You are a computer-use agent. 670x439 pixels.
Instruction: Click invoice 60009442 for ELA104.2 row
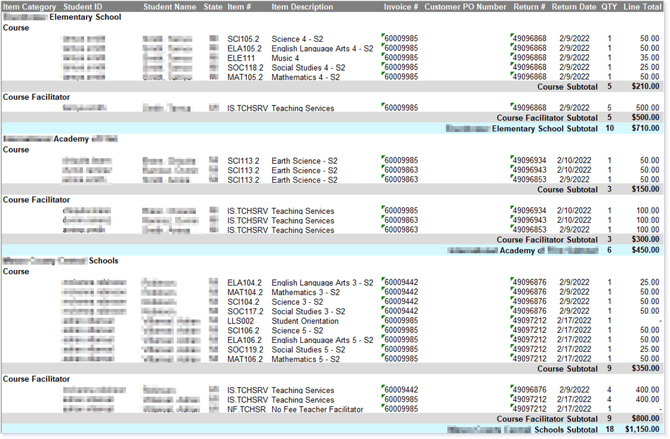pos(400,282)
